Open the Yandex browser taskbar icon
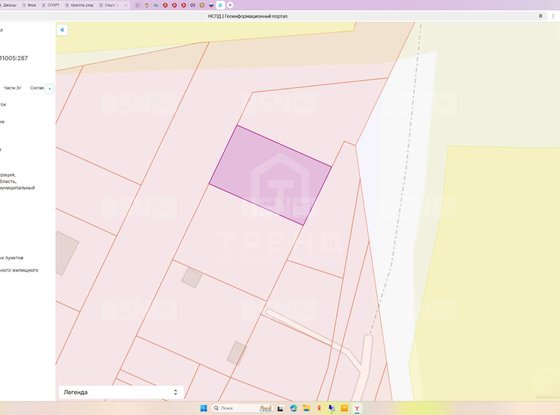Screen dimensions: 560x415 (357, 408)
